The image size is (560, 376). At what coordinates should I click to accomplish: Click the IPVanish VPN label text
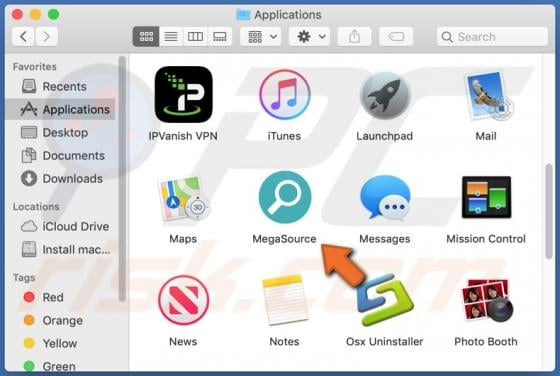pos(183,136)
